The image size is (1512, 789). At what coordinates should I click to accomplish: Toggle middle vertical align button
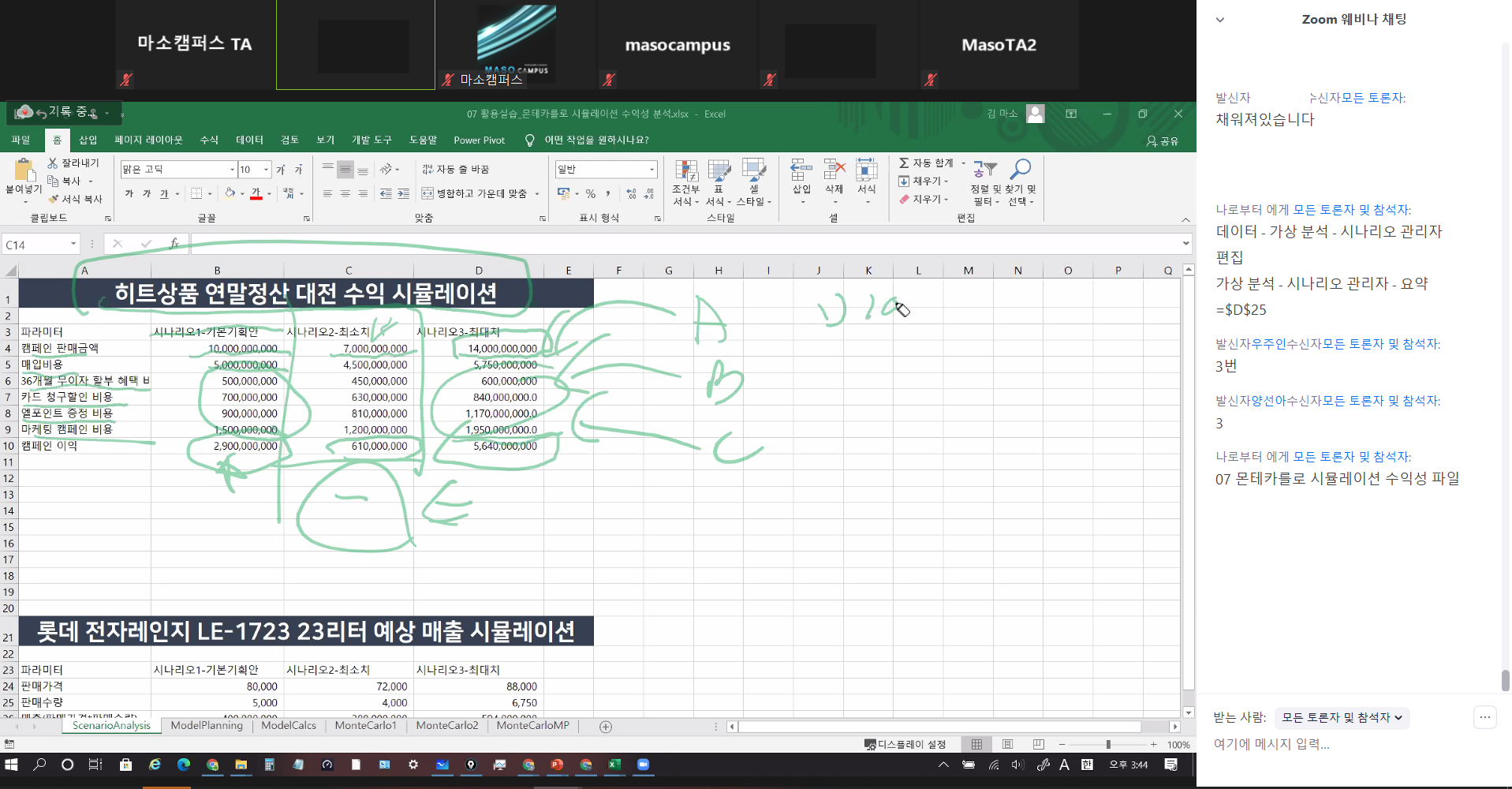click(x=345, y=169)
